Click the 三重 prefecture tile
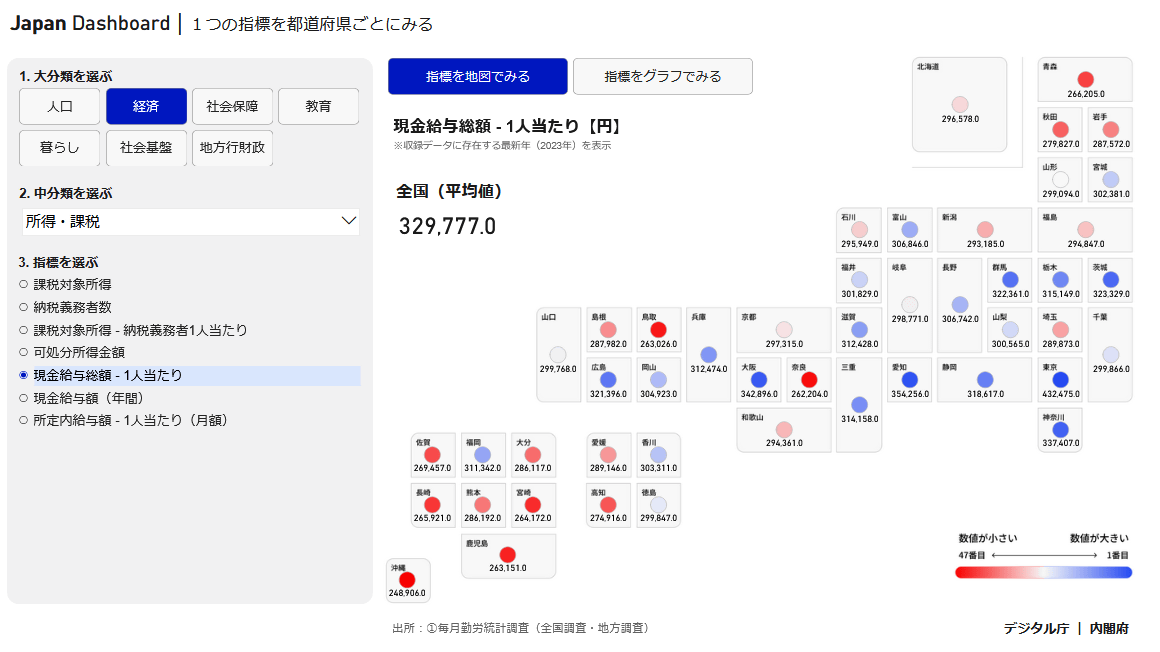Image resolution: width=1160 pixels, height=652 pixels. click(859, 405)
